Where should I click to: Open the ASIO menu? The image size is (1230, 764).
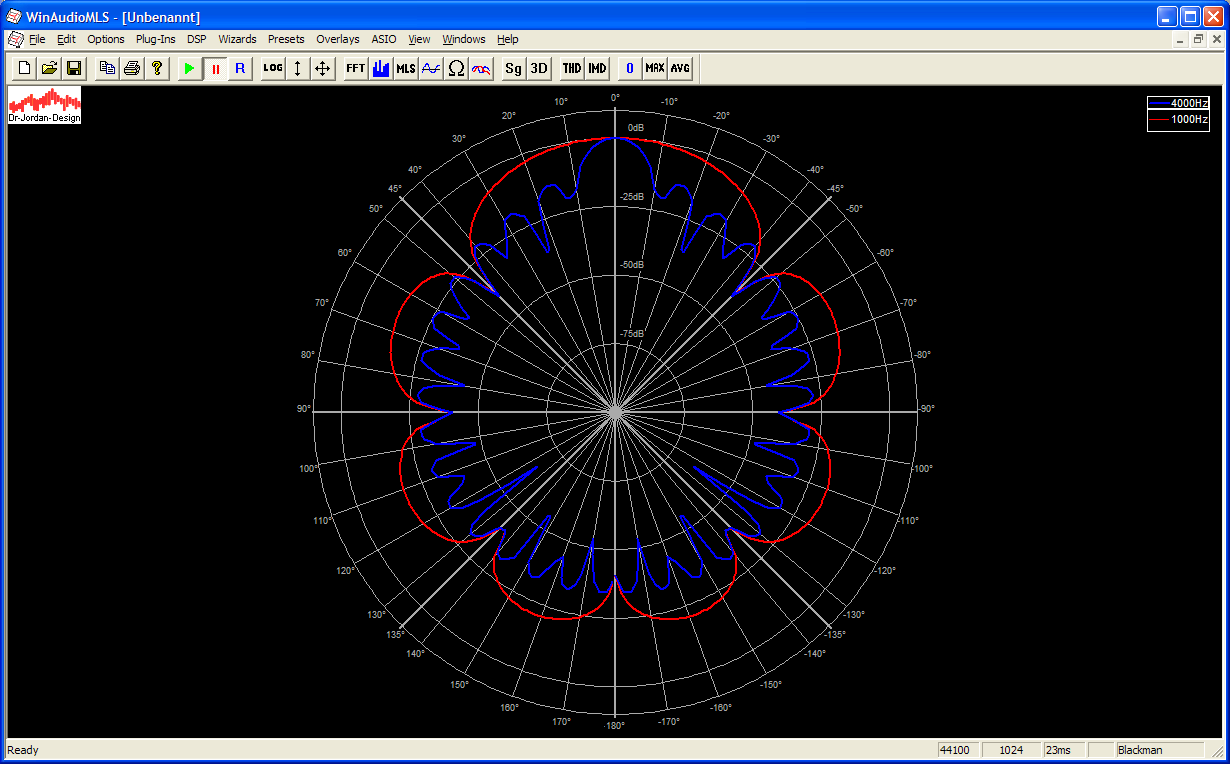point(384,39)
